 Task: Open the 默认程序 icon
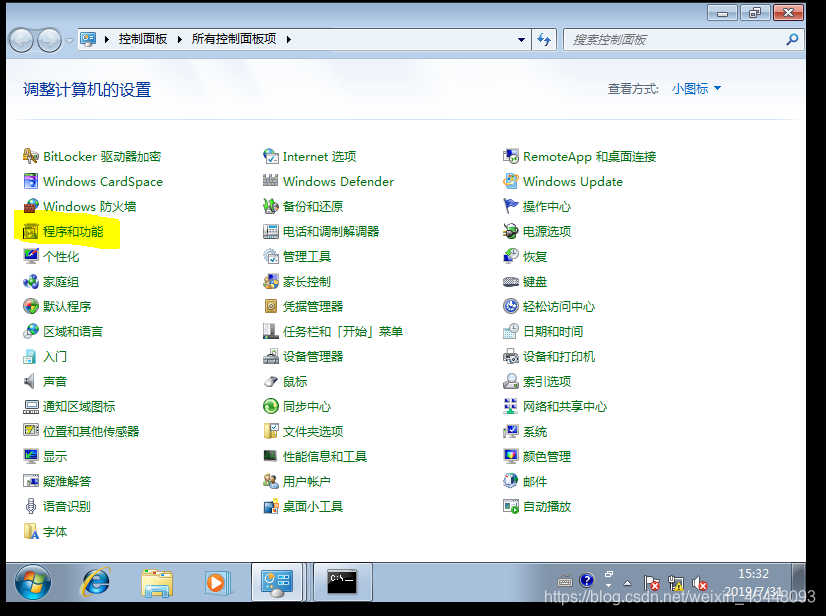[x=31, y=306]
